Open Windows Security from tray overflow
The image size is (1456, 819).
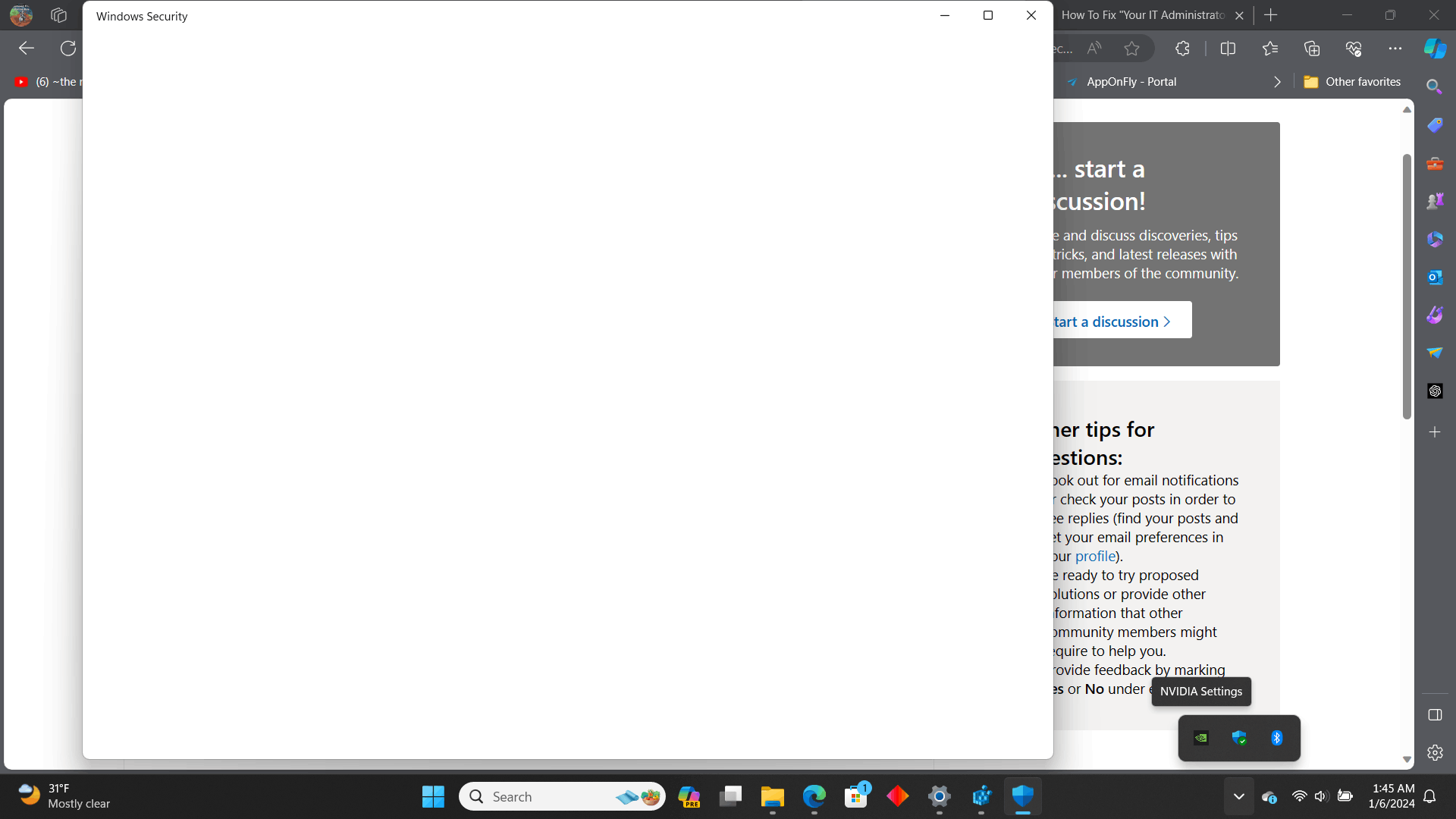[x=1239, y=738]
